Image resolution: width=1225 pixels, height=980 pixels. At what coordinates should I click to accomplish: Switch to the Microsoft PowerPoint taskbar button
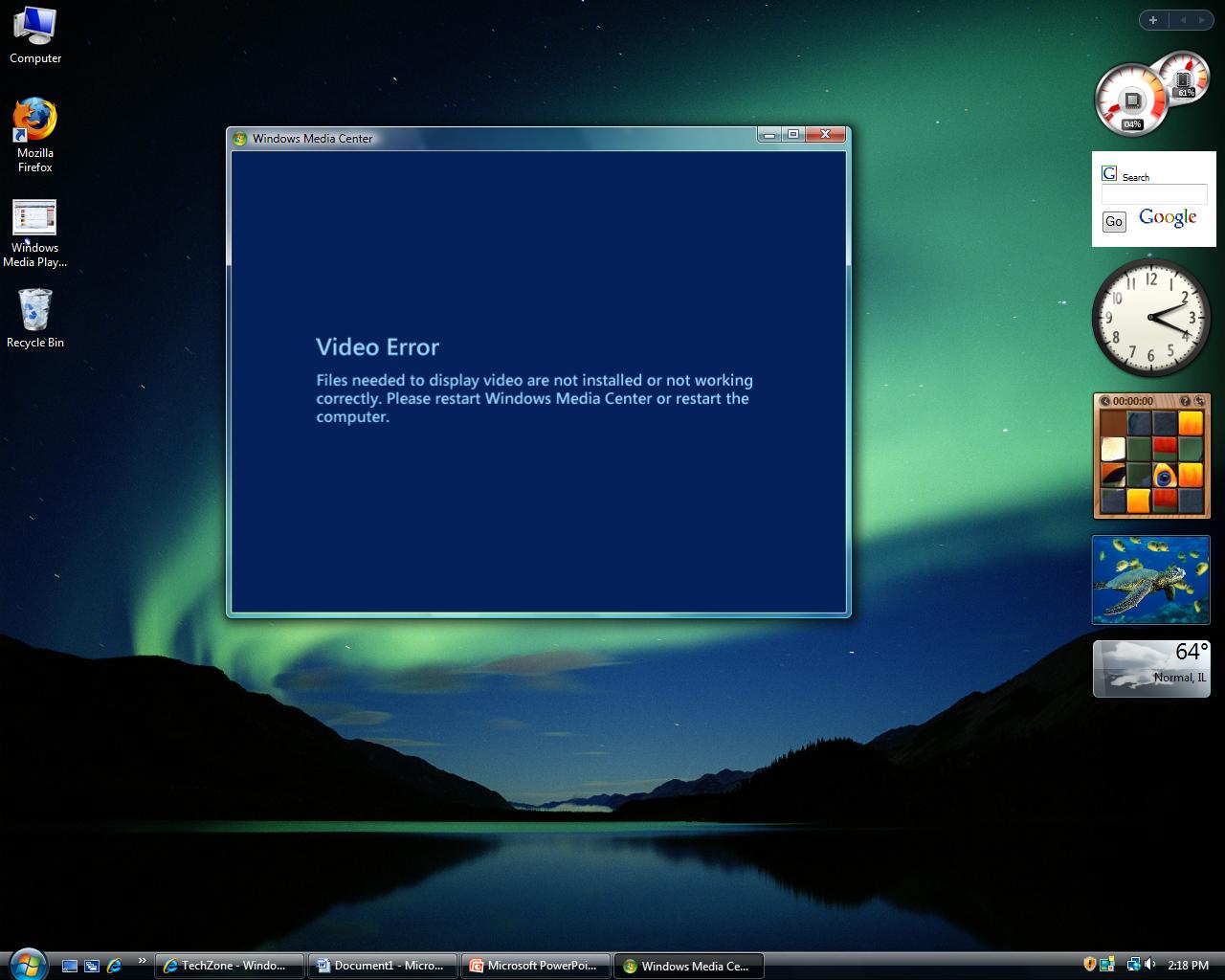click(x=535, y=965)
